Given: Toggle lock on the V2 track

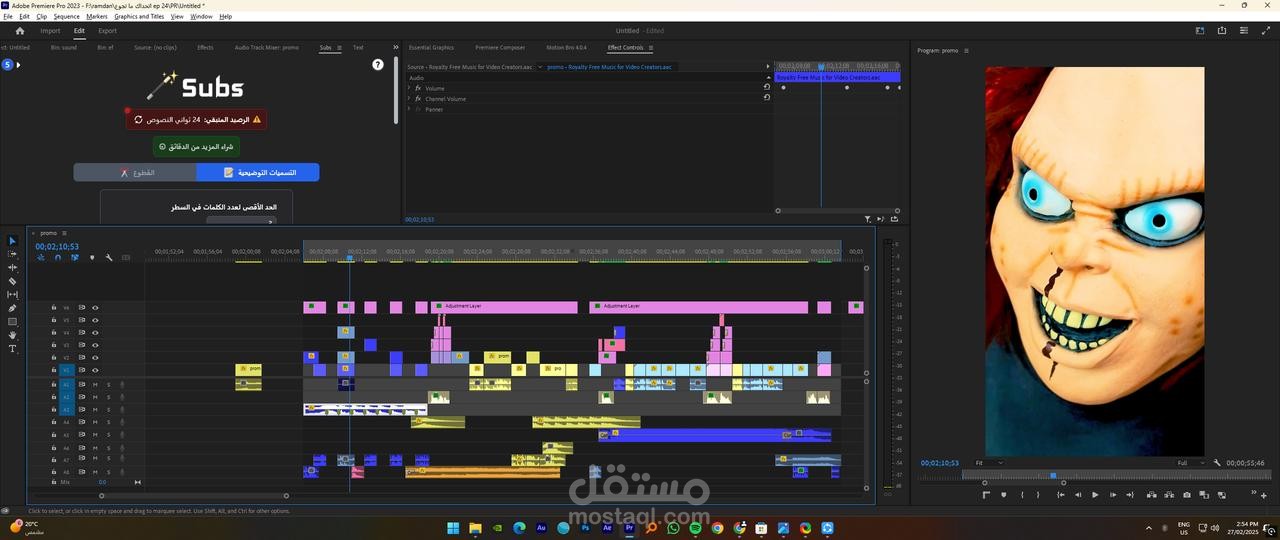Looking at the screenshot, I should click(54, 357).
